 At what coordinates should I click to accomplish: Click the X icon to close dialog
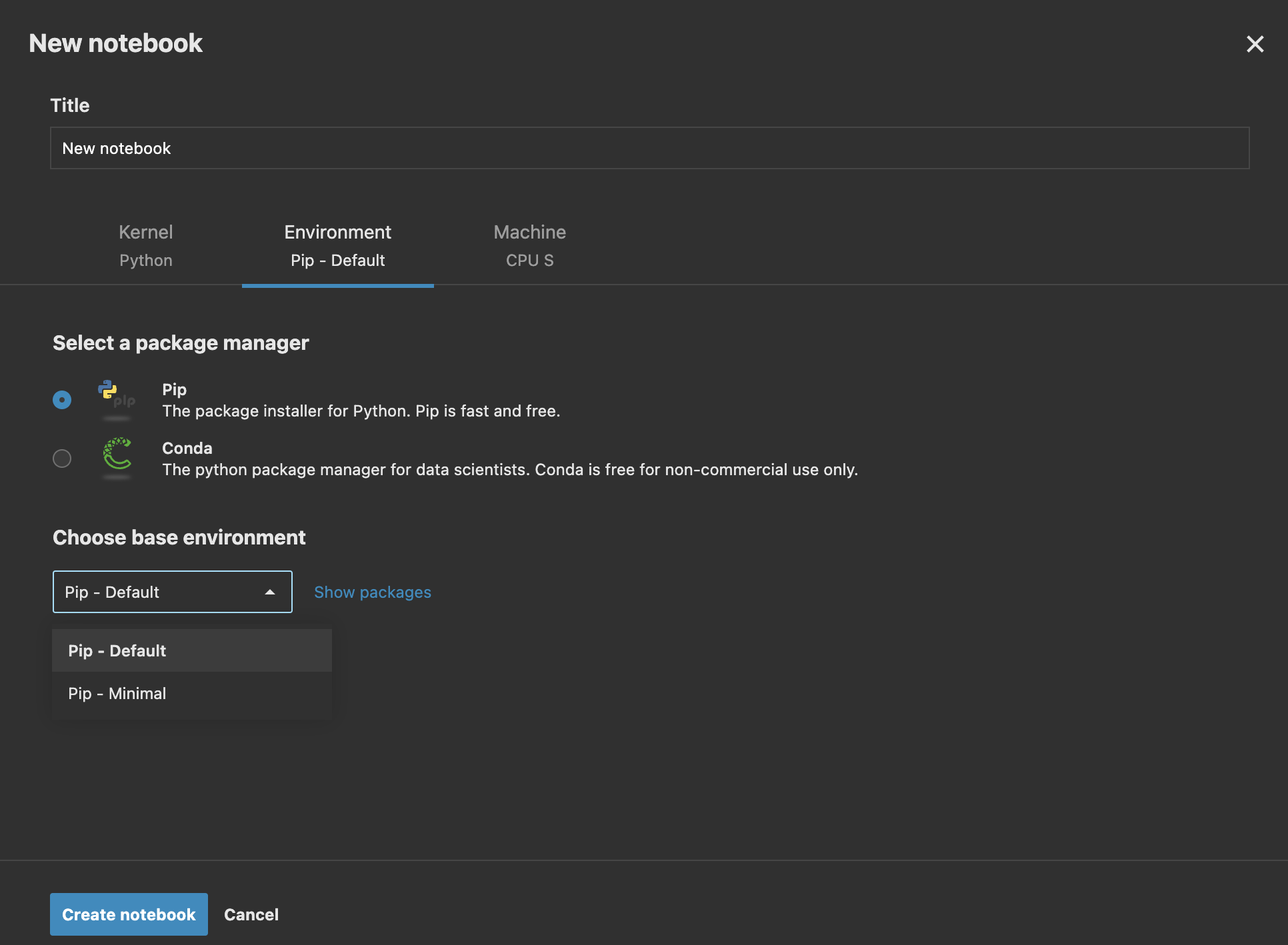coord(1255,44)
